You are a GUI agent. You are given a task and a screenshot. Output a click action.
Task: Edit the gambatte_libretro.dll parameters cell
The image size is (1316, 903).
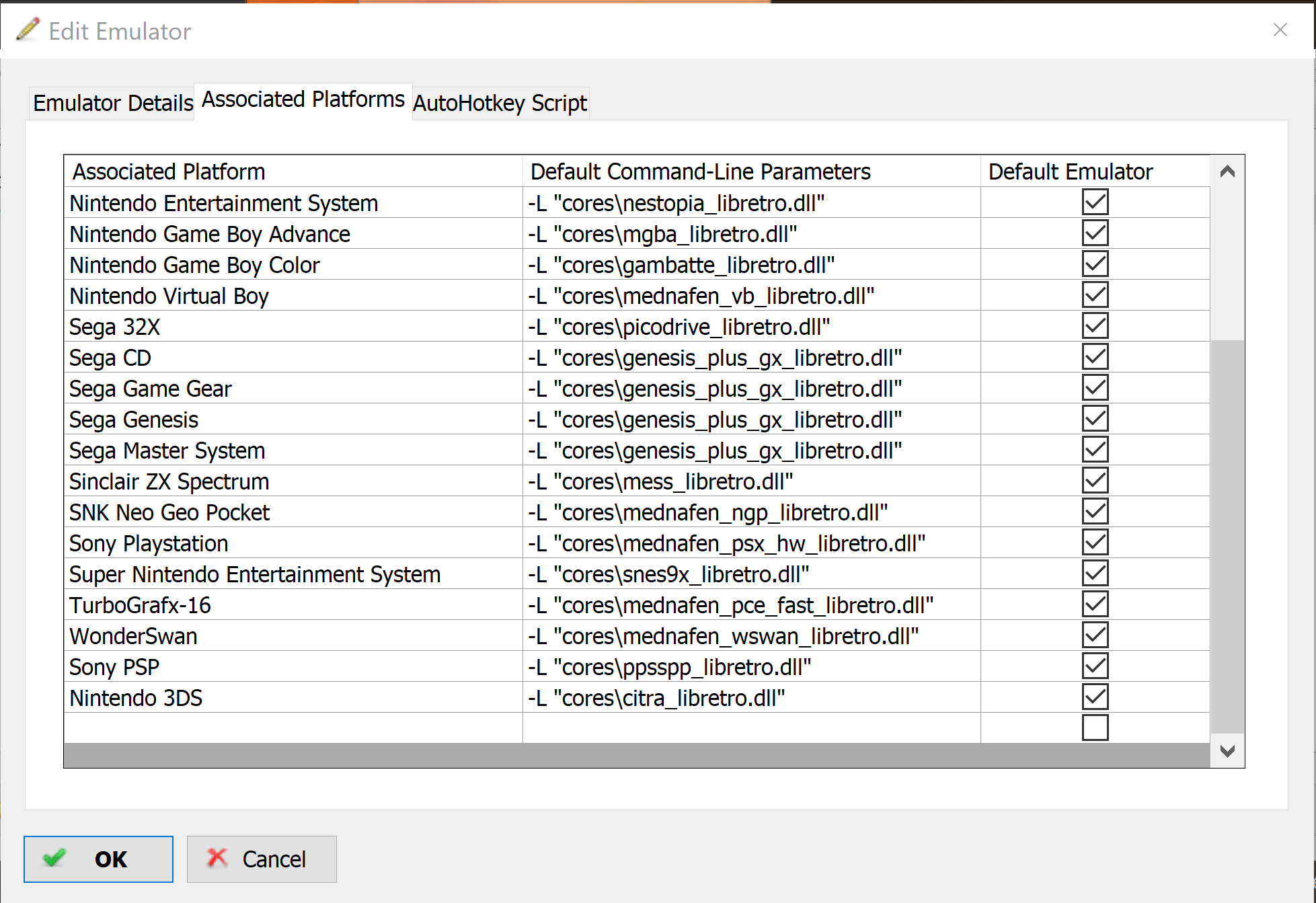click(752, 264)
